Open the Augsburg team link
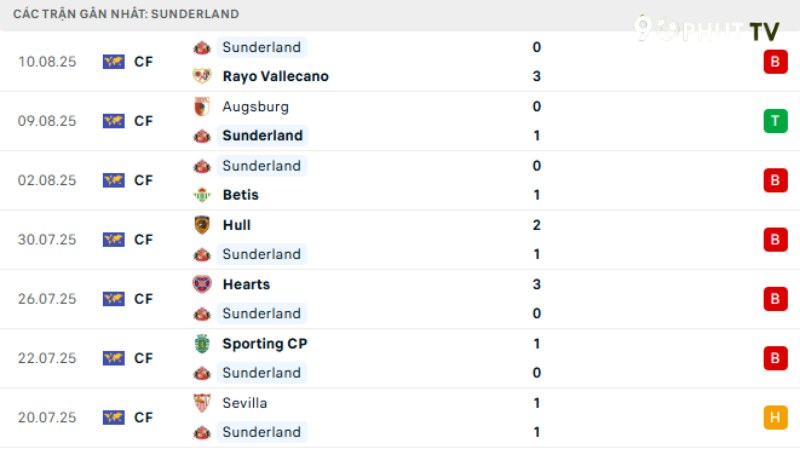The image size is (800, 450). click(256, 106)
